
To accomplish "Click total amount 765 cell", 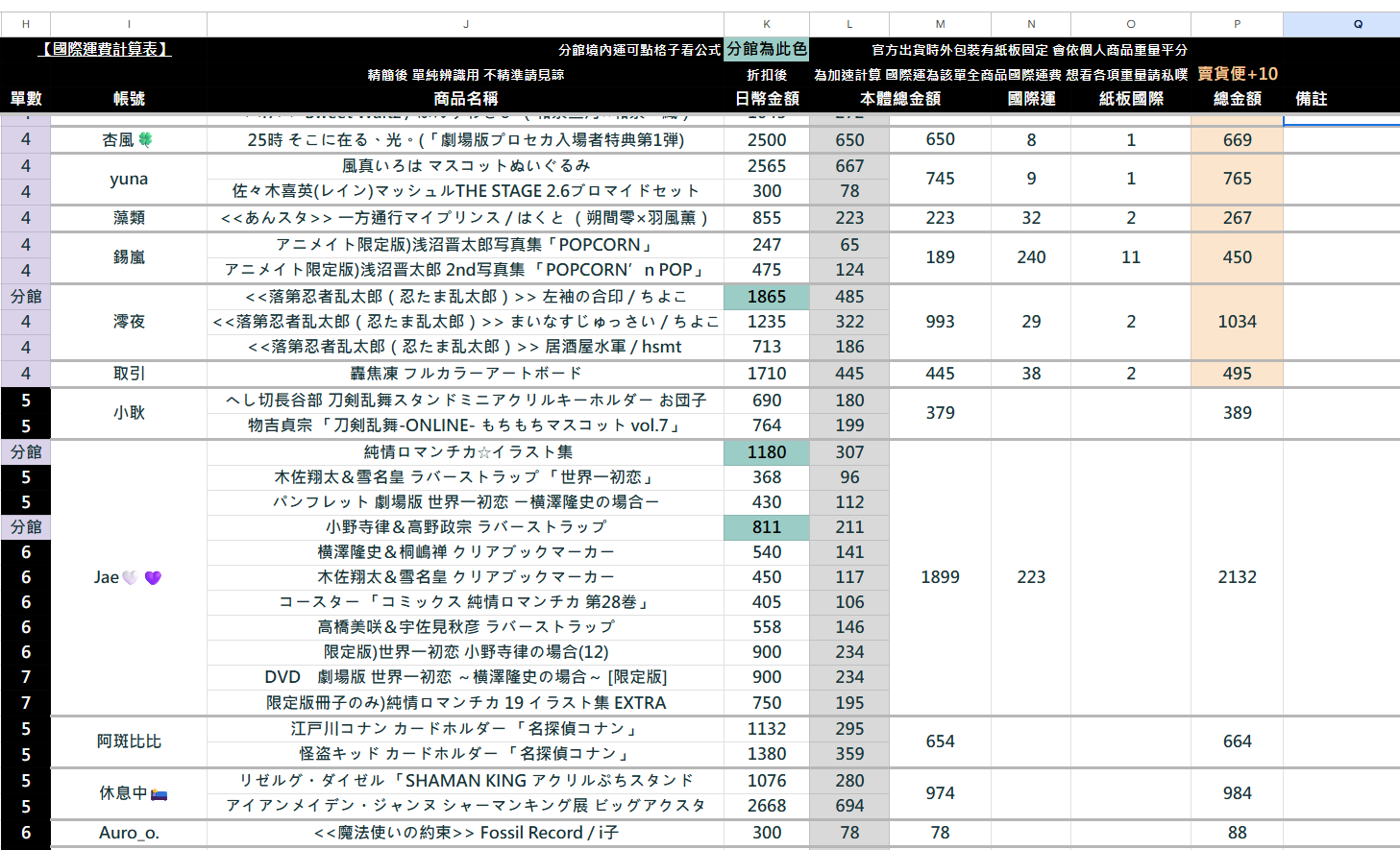I will [x=1238, y=179].
